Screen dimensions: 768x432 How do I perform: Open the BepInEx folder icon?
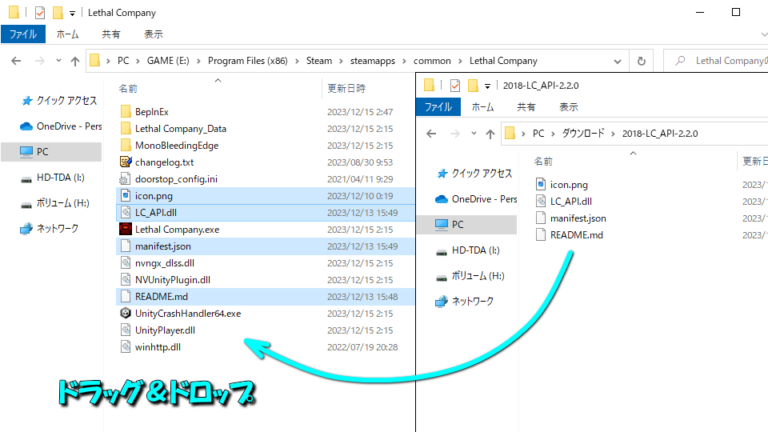[x=126, y=112]
